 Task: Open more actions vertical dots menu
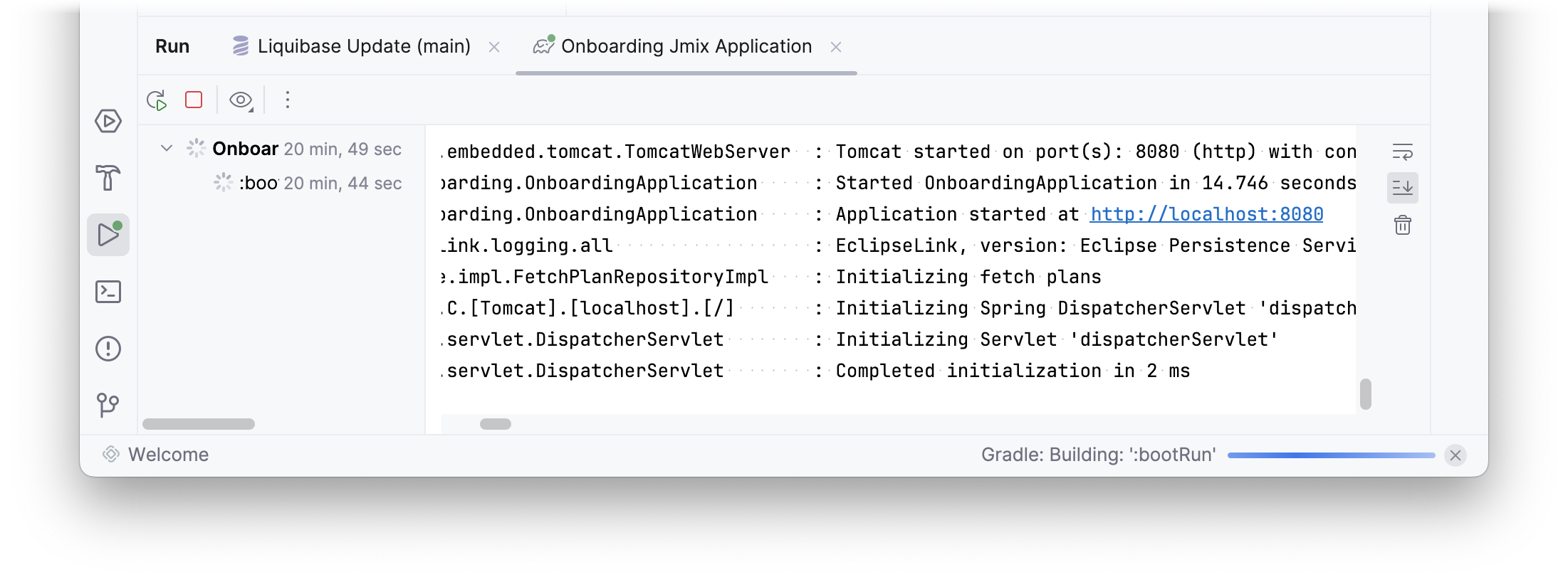[x=288, y=100]
